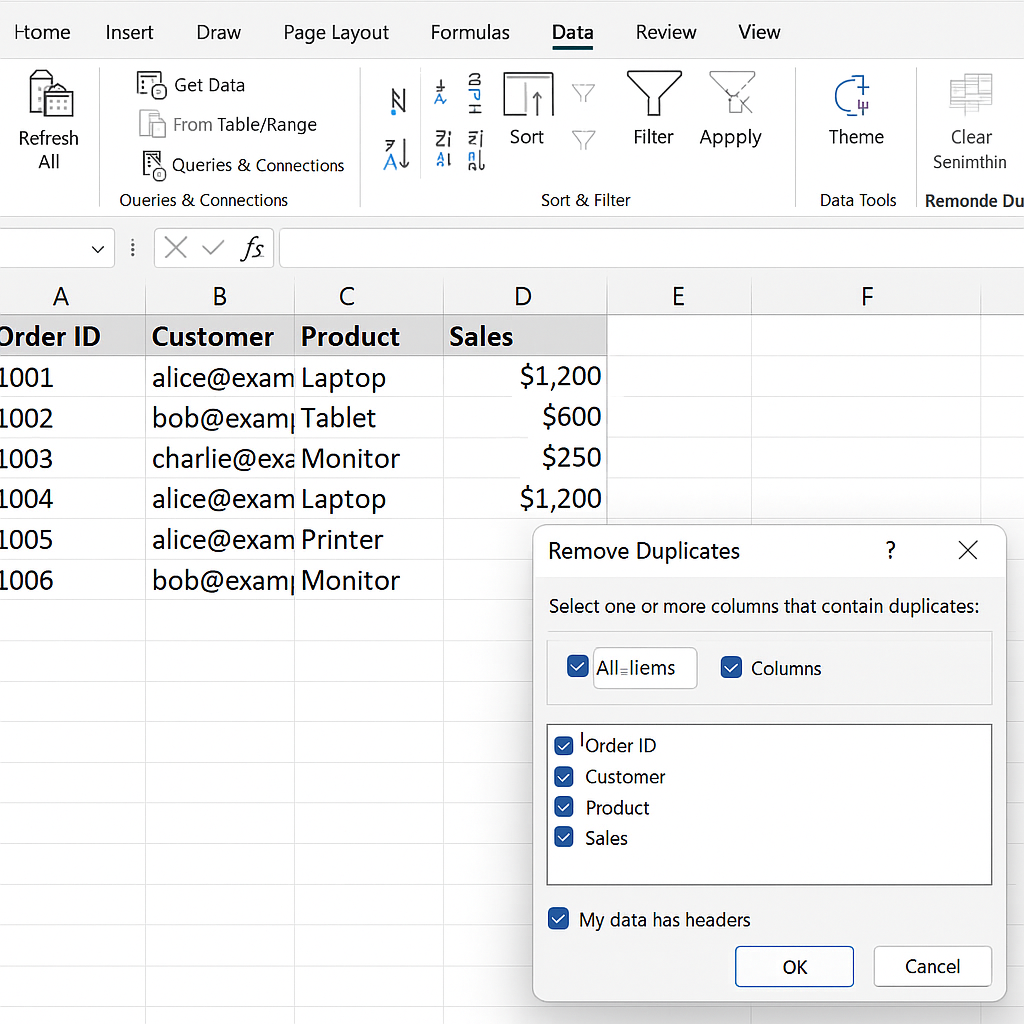Switch to the Formulas tab
The width and height of the screenshot is (1024, 1024).
point(470,32)
